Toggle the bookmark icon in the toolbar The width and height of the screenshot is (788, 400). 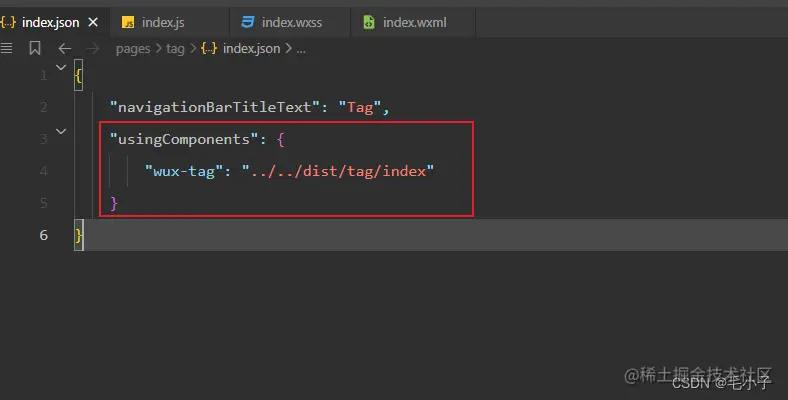pos(35,48)
